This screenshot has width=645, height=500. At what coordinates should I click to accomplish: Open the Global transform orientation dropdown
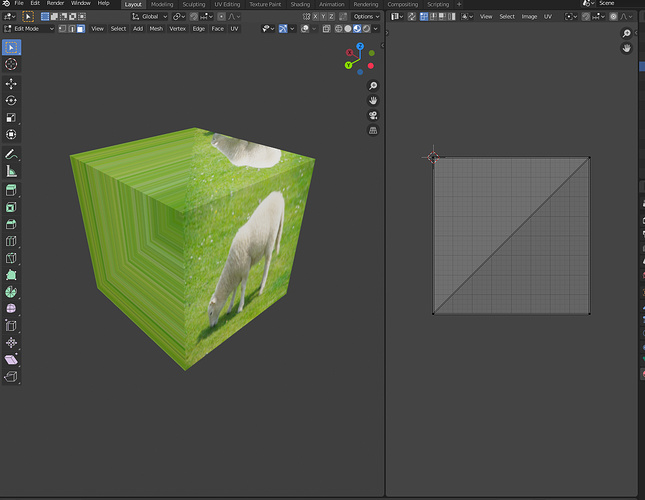click(149, 16)
